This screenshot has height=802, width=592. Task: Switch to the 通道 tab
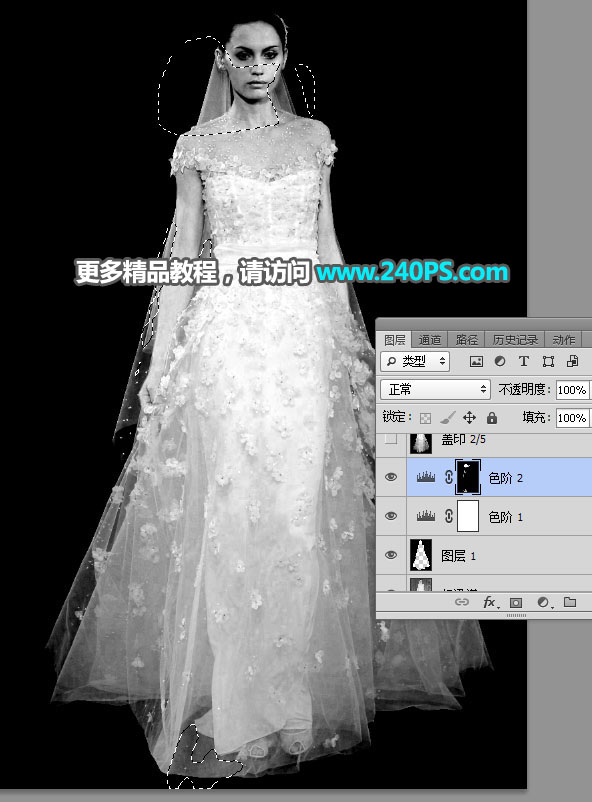429,340
